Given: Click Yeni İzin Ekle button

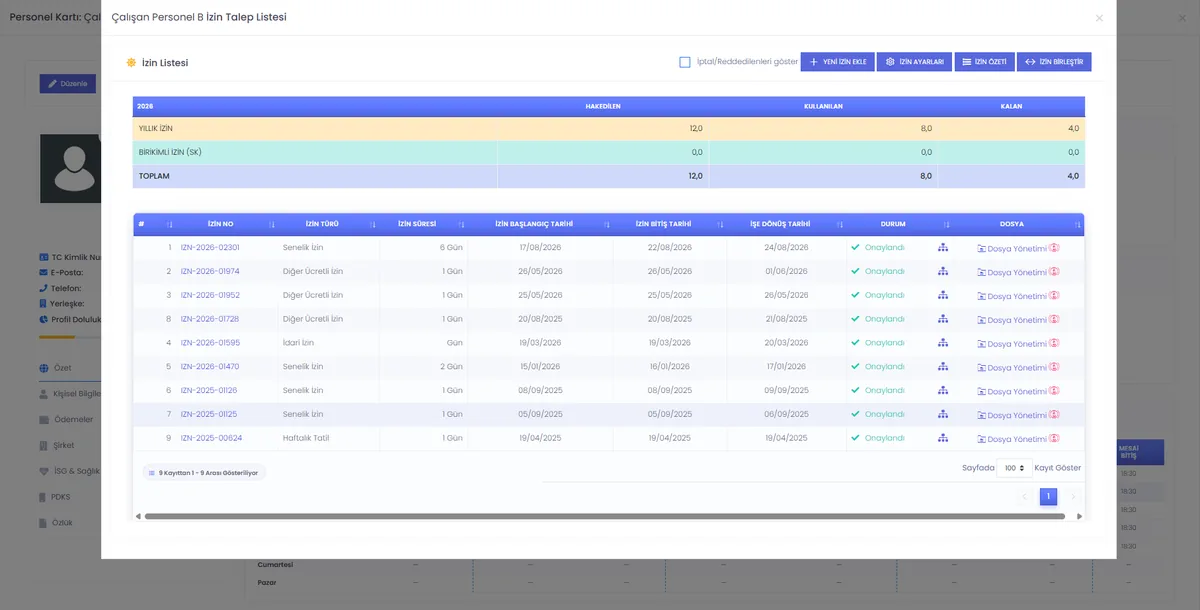Looking at the screenshot, I should (838, 62).
